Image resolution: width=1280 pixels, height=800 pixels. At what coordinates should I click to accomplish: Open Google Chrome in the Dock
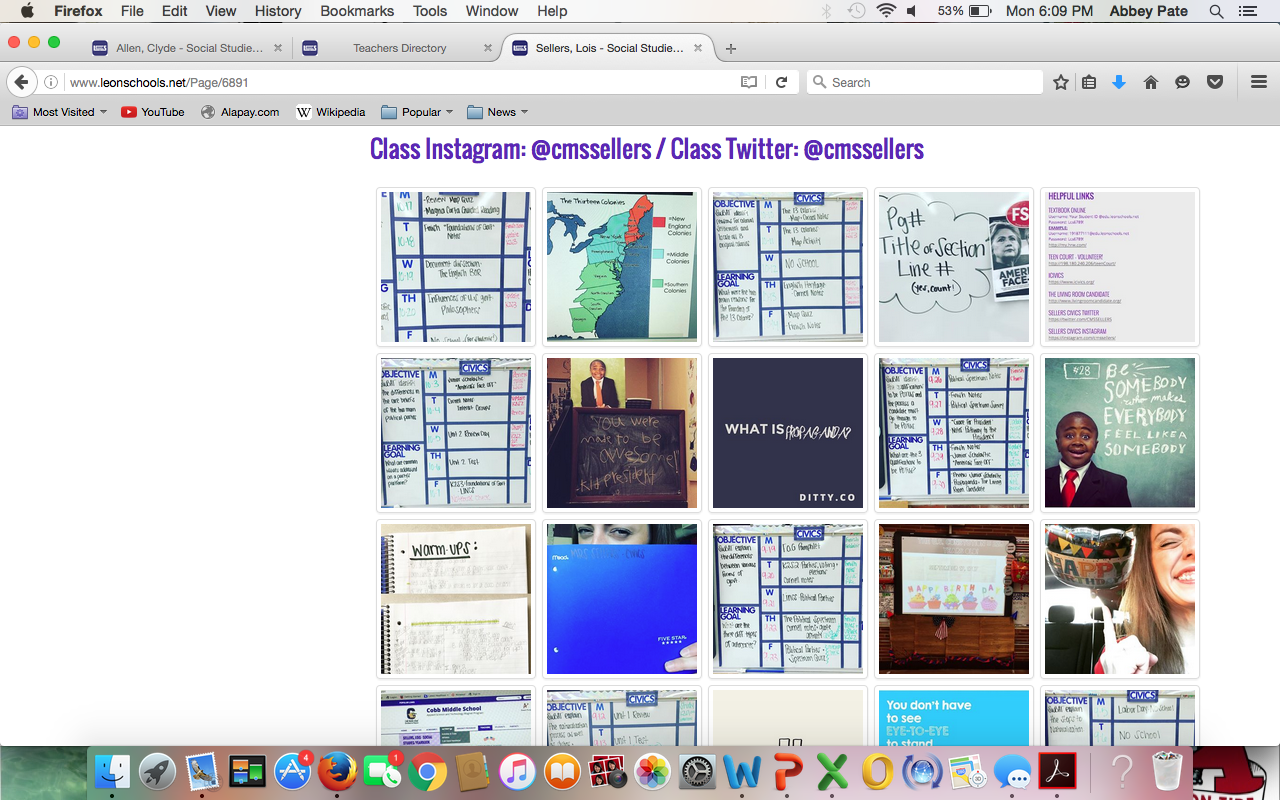coord(427,772)
